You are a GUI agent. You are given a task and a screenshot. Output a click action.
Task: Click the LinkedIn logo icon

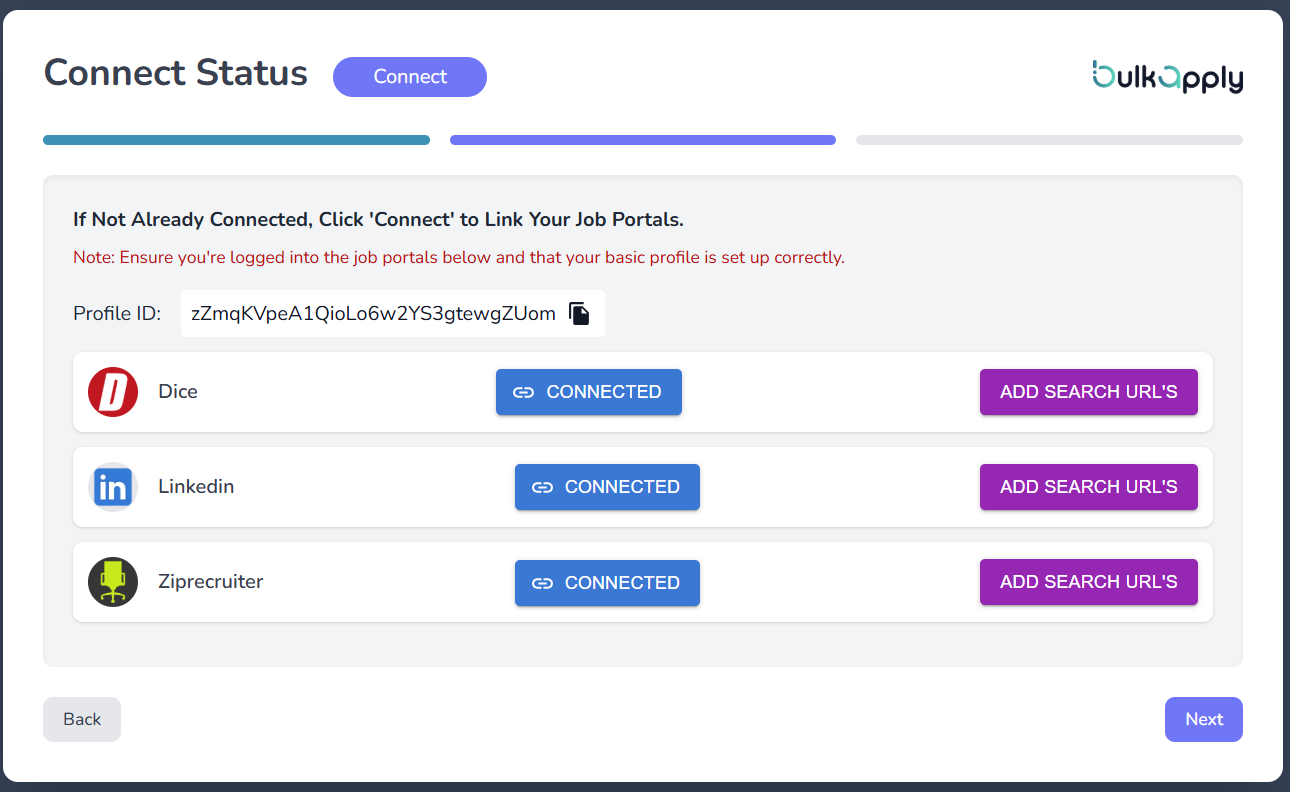point(113,487)
